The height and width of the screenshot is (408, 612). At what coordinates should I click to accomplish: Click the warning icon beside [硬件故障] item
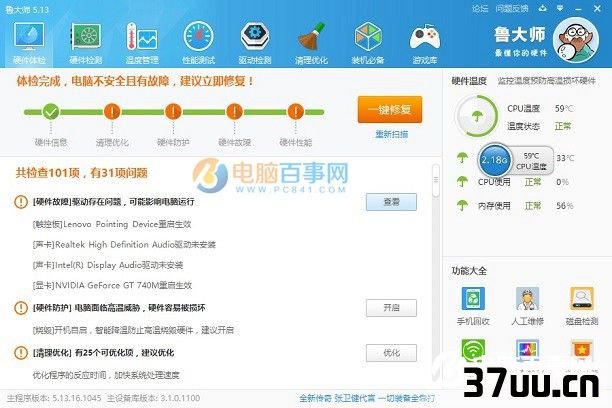point(21,202)
